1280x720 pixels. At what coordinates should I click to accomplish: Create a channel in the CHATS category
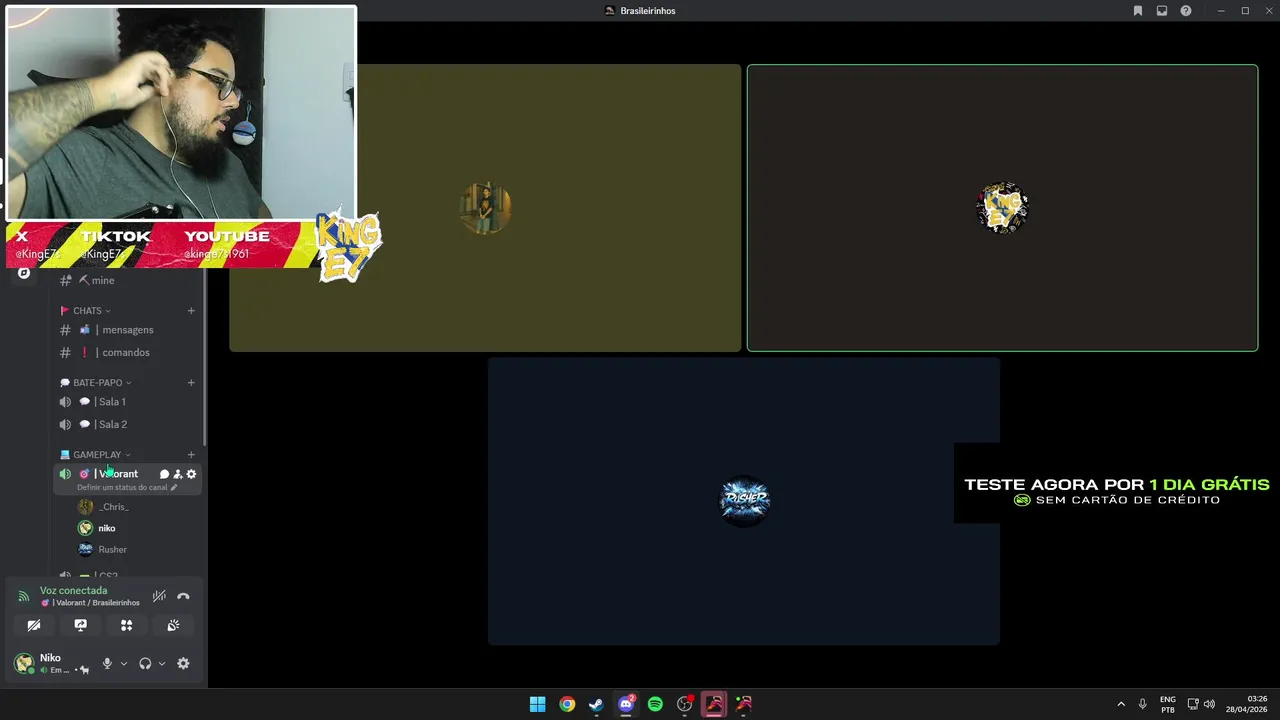[x=191, y=311]
